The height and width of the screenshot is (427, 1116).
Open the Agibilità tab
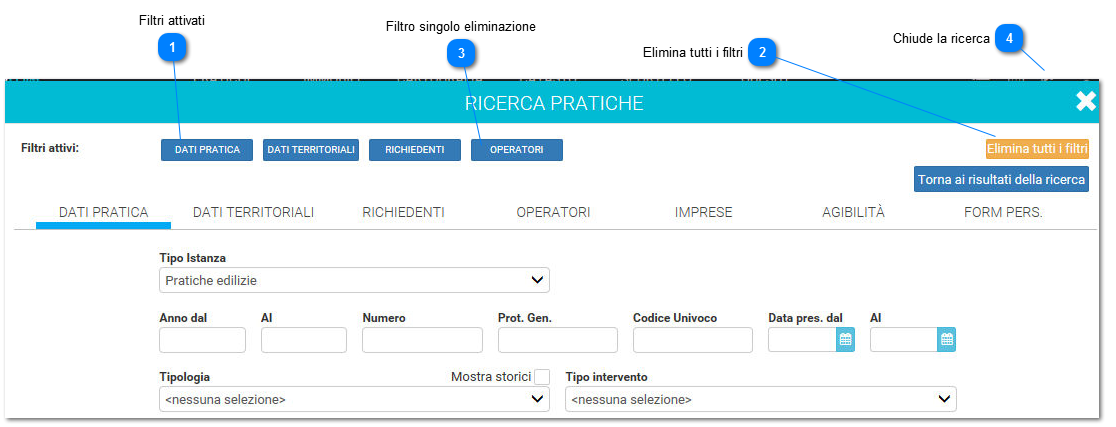point(853,212)
